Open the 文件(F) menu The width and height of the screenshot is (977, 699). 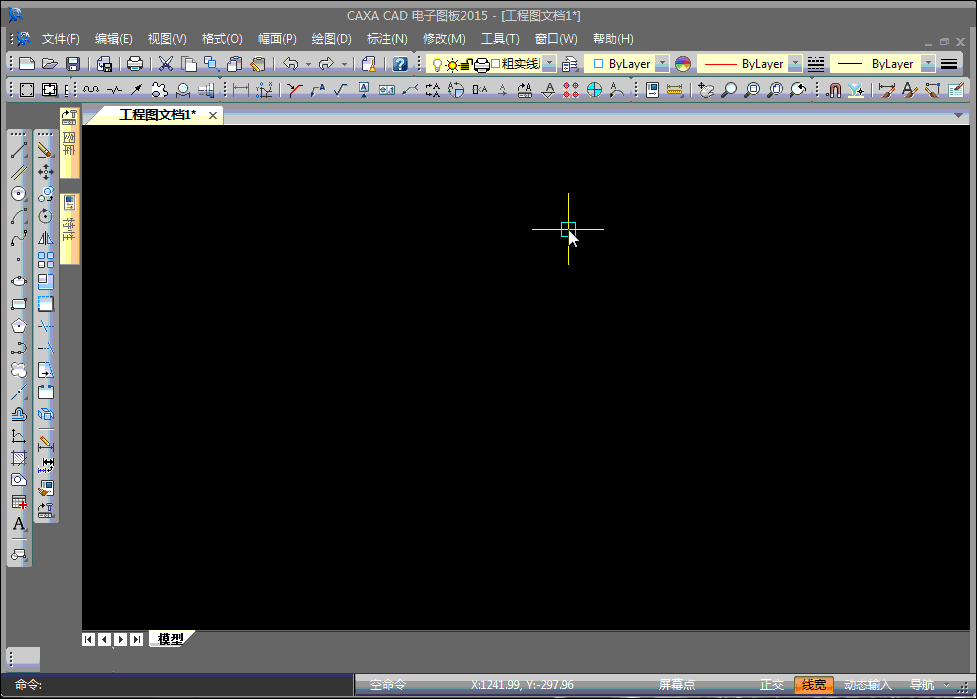coord(60,39)
